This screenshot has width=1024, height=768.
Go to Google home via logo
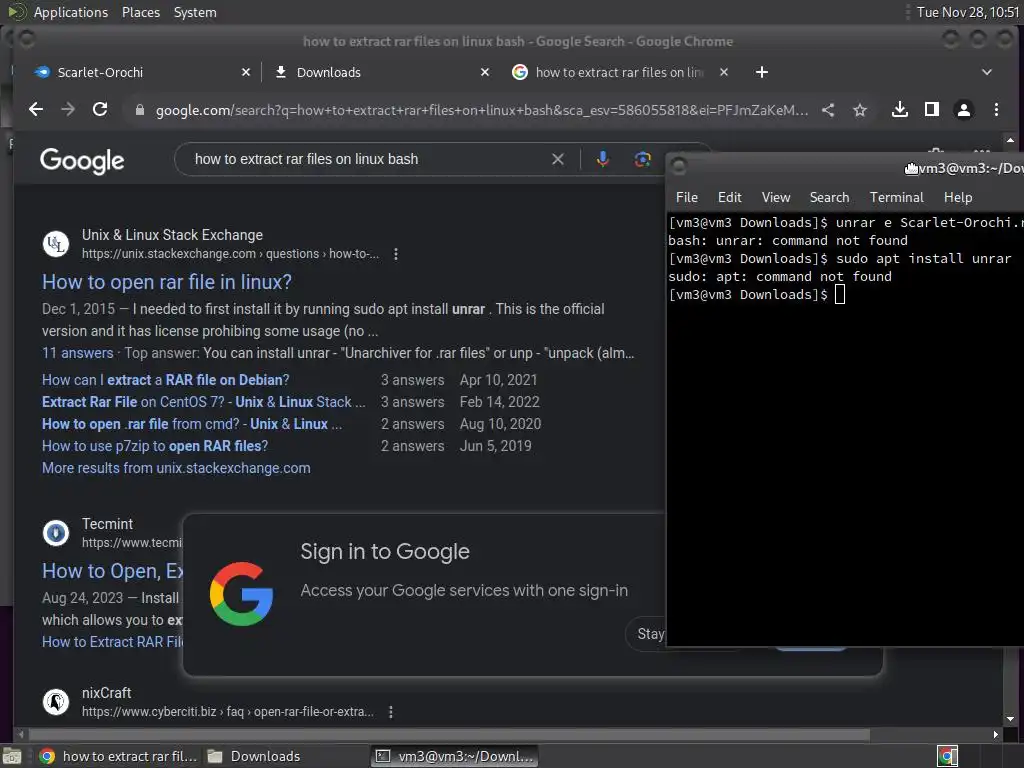coord(82,161)
